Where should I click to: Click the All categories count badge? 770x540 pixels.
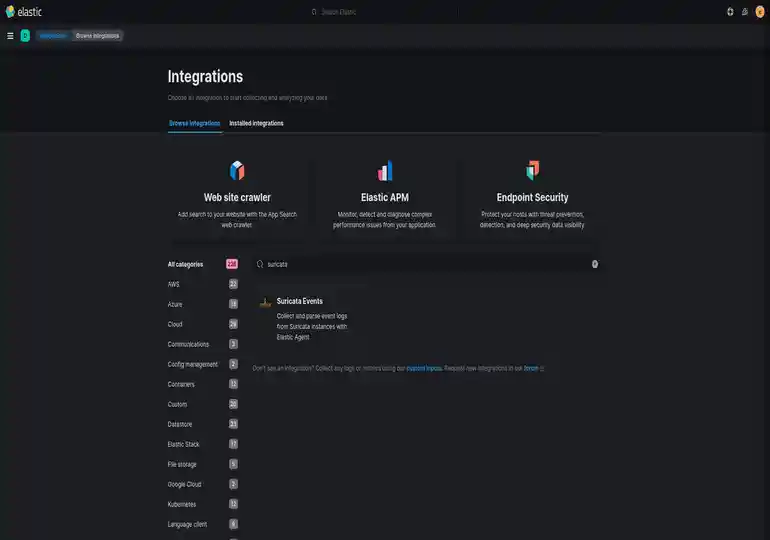tap(232, 264)
